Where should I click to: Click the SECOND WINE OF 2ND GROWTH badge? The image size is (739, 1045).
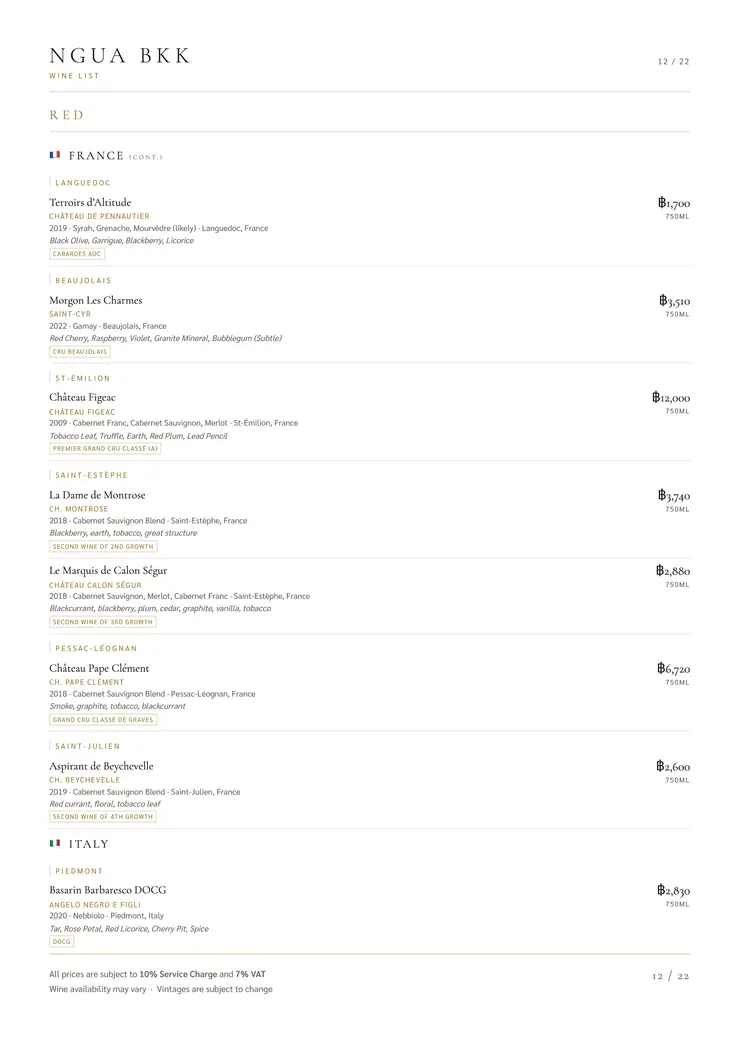[103, 547]
